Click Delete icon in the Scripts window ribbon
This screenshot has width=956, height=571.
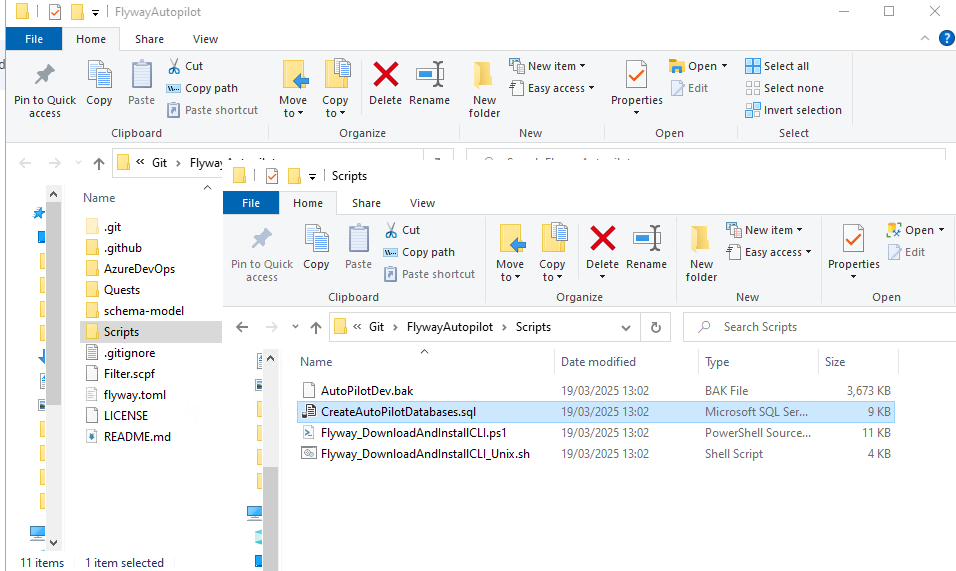(602, 248)
